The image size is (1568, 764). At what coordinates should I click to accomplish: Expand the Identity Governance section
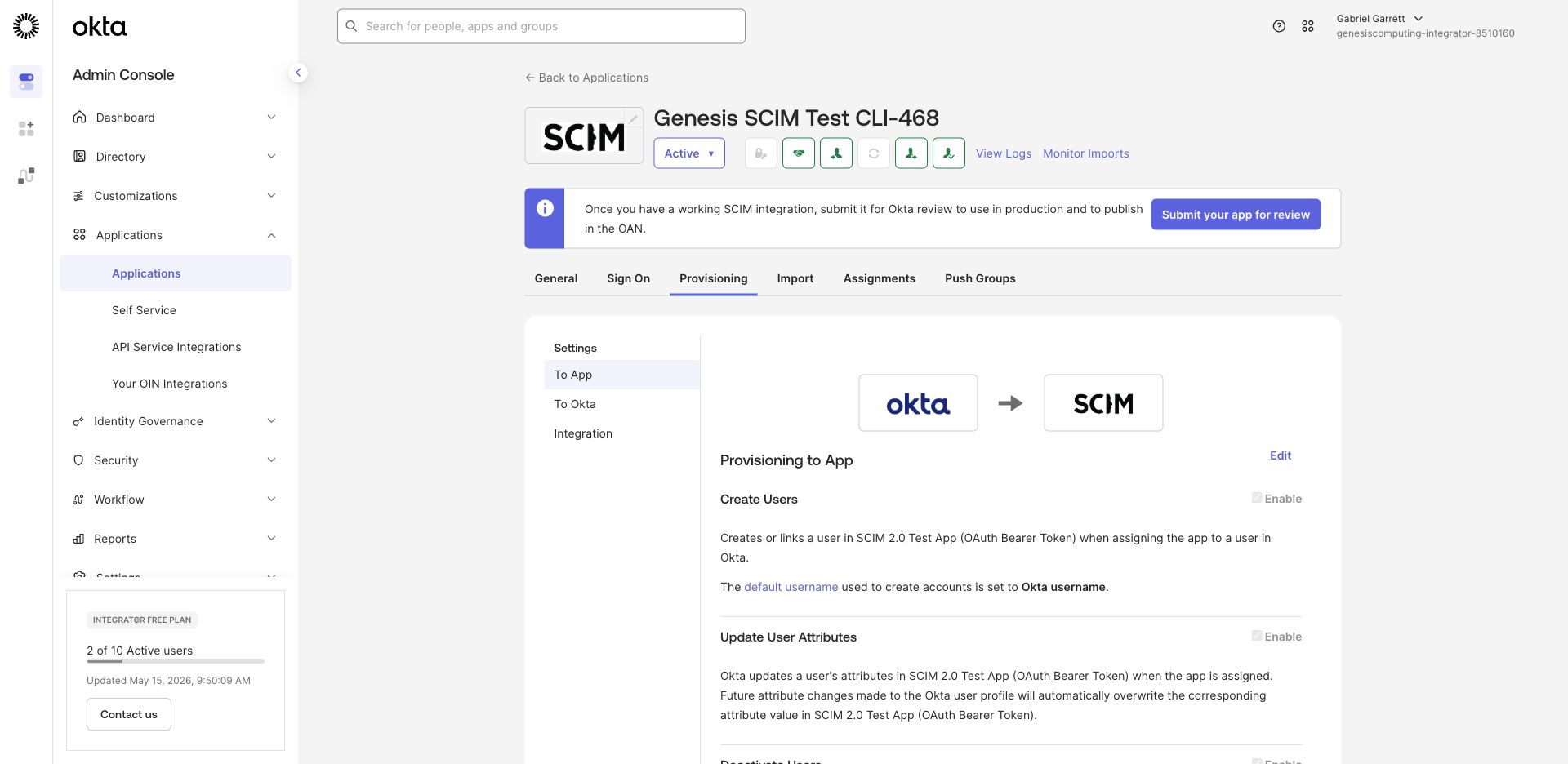pos(176,421)
